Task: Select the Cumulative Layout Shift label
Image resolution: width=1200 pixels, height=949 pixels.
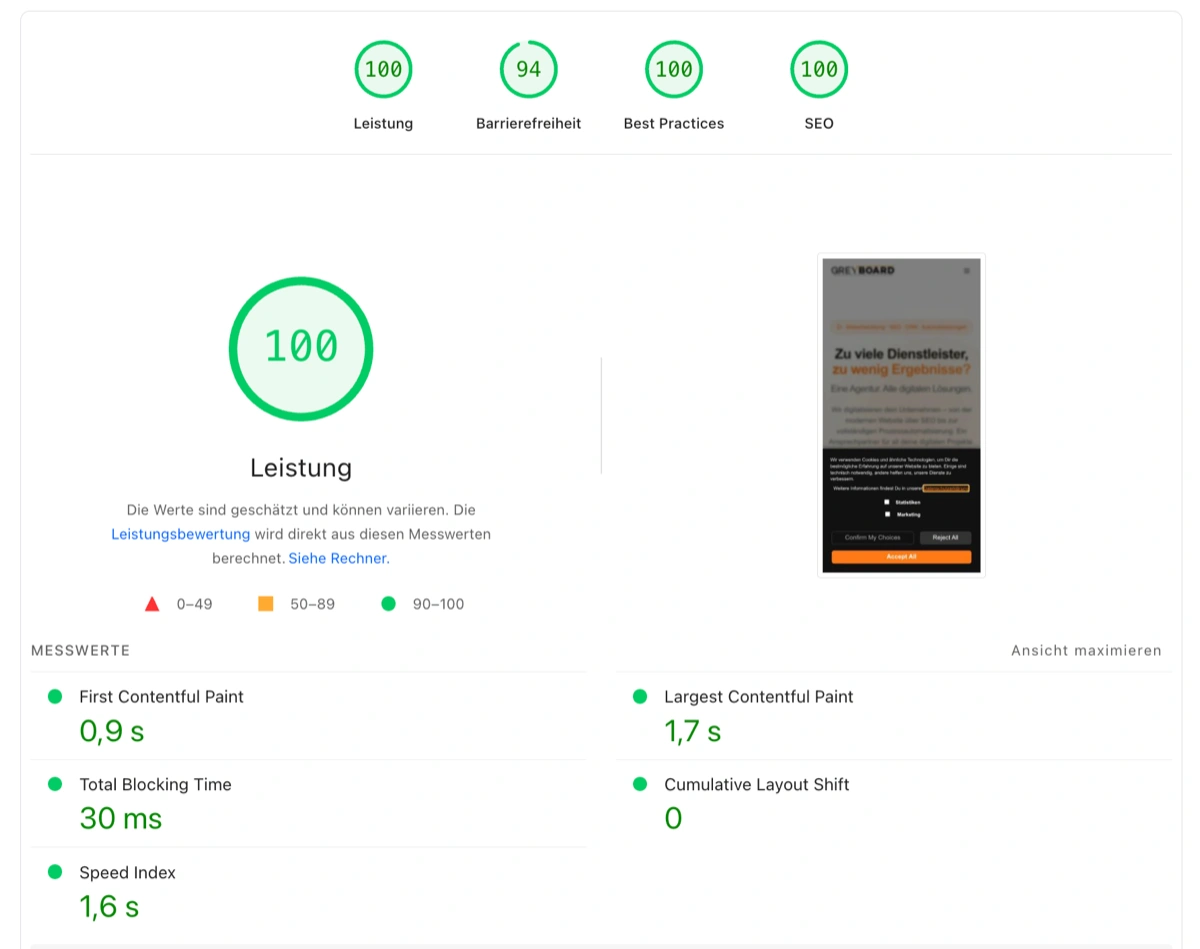Action: pos(757,785)
